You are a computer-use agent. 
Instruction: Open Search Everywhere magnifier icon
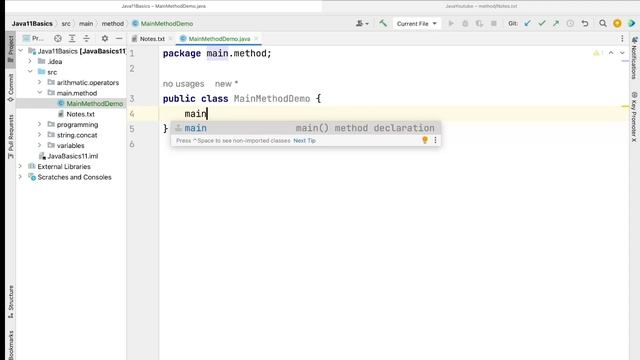click(x=603, y=24)
